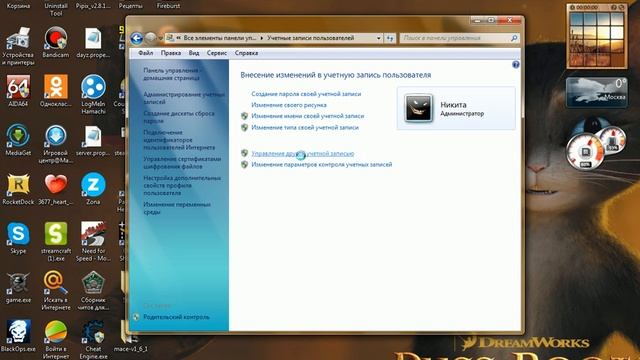Screen dimensions: 640x360
Task: Launch the Odnoklassniki desktop shortcut
Action: point(56,91)
